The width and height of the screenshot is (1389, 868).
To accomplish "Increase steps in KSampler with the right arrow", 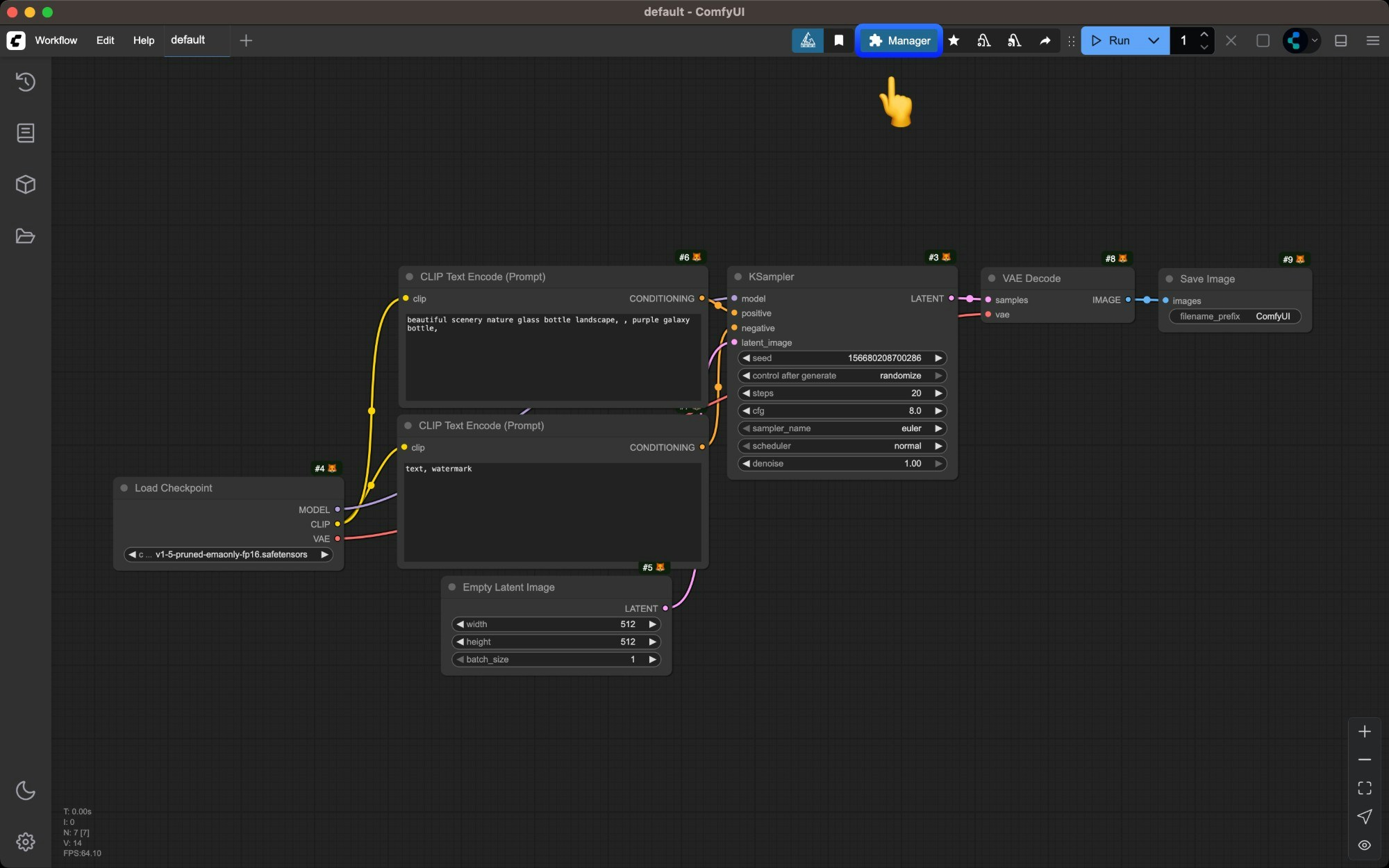I will tap(938, 393).
